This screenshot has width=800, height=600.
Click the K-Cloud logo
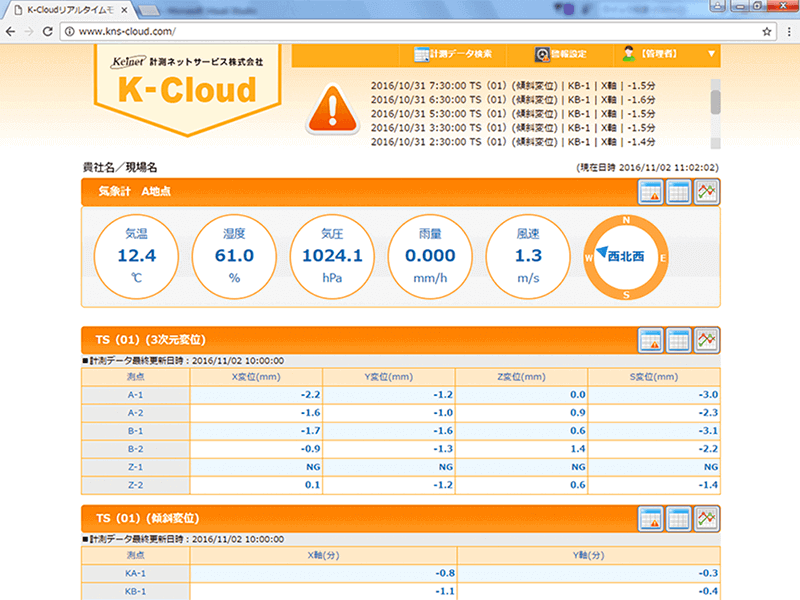(187, 90)
